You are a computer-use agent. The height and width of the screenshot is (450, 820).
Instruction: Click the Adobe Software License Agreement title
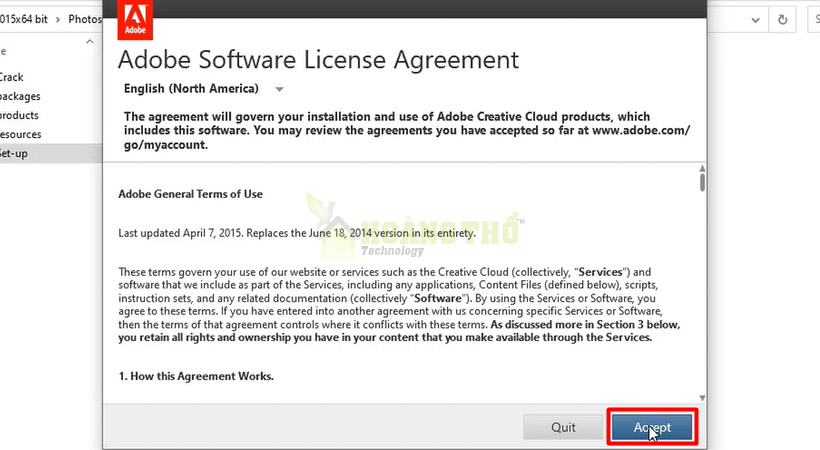coord(318,60)
